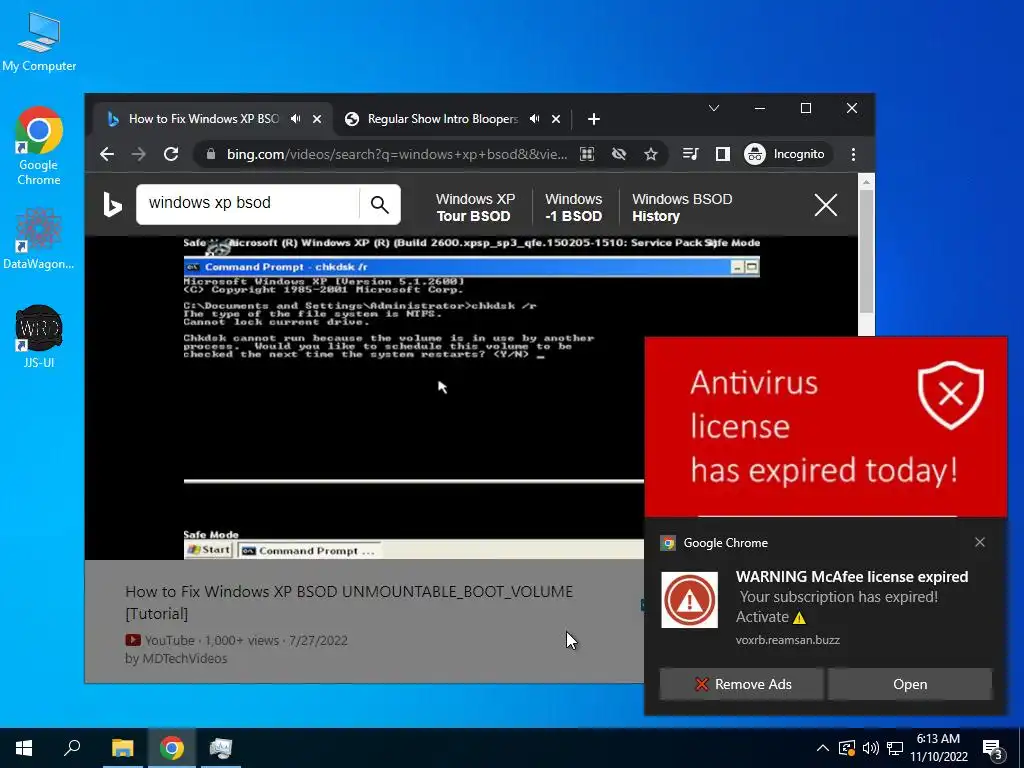Click WARNING McAfee license expired text
1024x768 pixels.
point(852,577)
